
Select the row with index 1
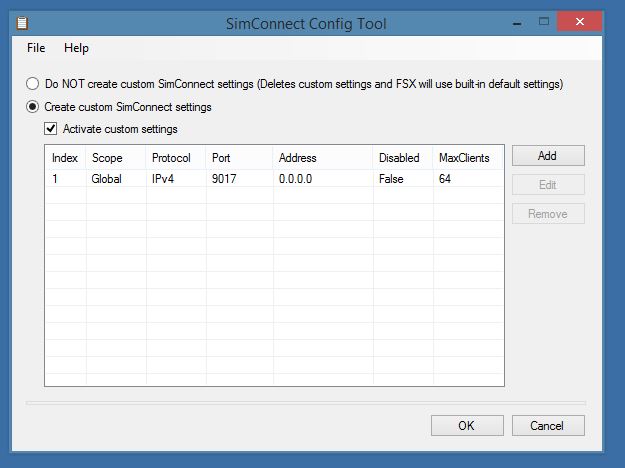(x=274, y=179)
